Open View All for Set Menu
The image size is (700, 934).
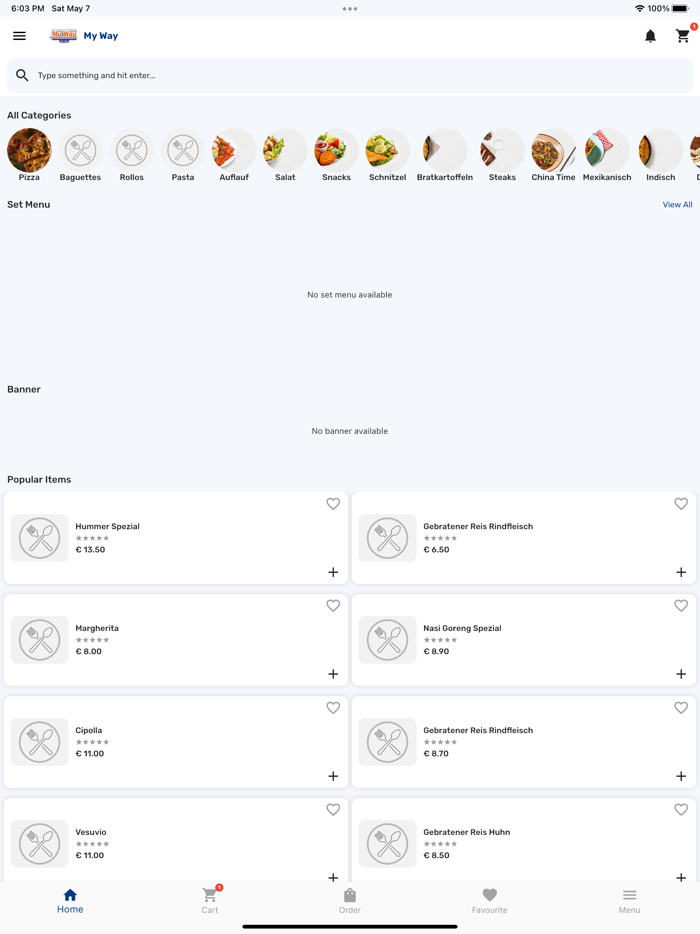click(677, 204)
